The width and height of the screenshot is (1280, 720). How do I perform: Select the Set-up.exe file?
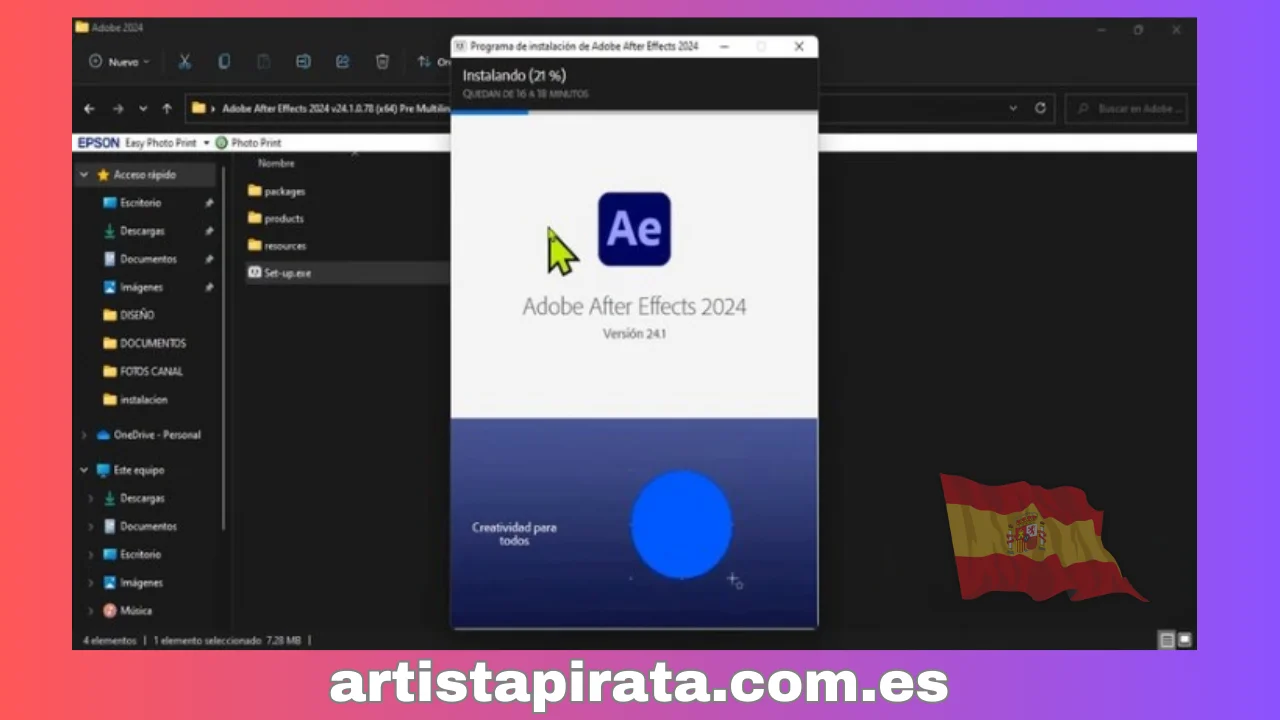tap(280, 272)
